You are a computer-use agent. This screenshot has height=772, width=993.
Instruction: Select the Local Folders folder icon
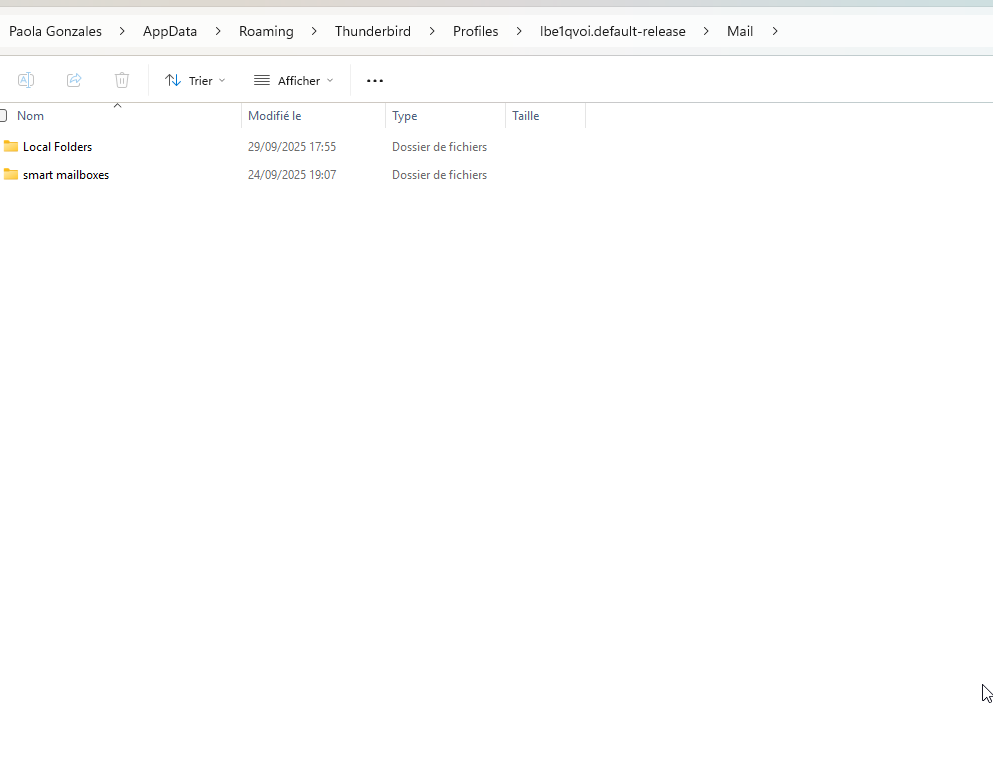click(x=11, y=146)
